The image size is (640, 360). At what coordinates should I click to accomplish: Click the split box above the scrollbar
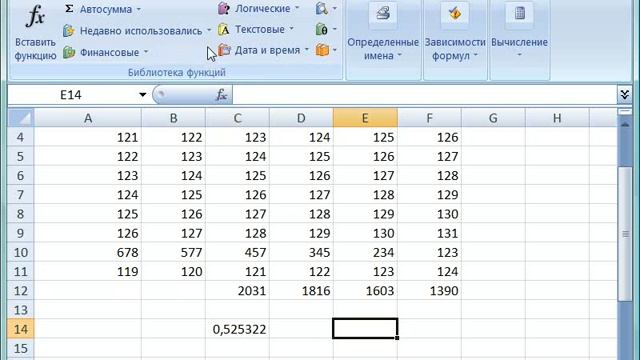[625, 111]
